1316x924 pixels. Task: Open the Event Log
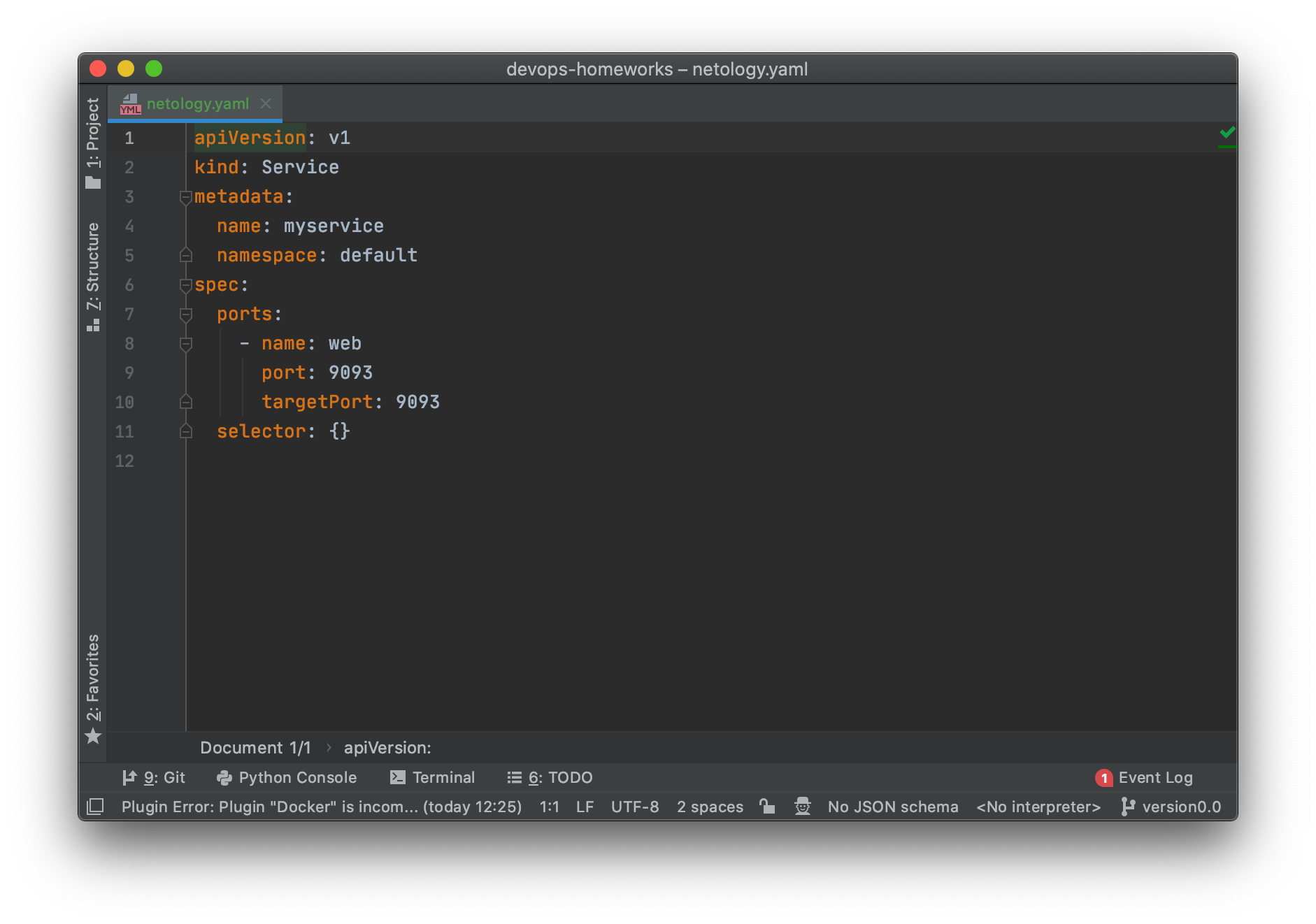1145,777
